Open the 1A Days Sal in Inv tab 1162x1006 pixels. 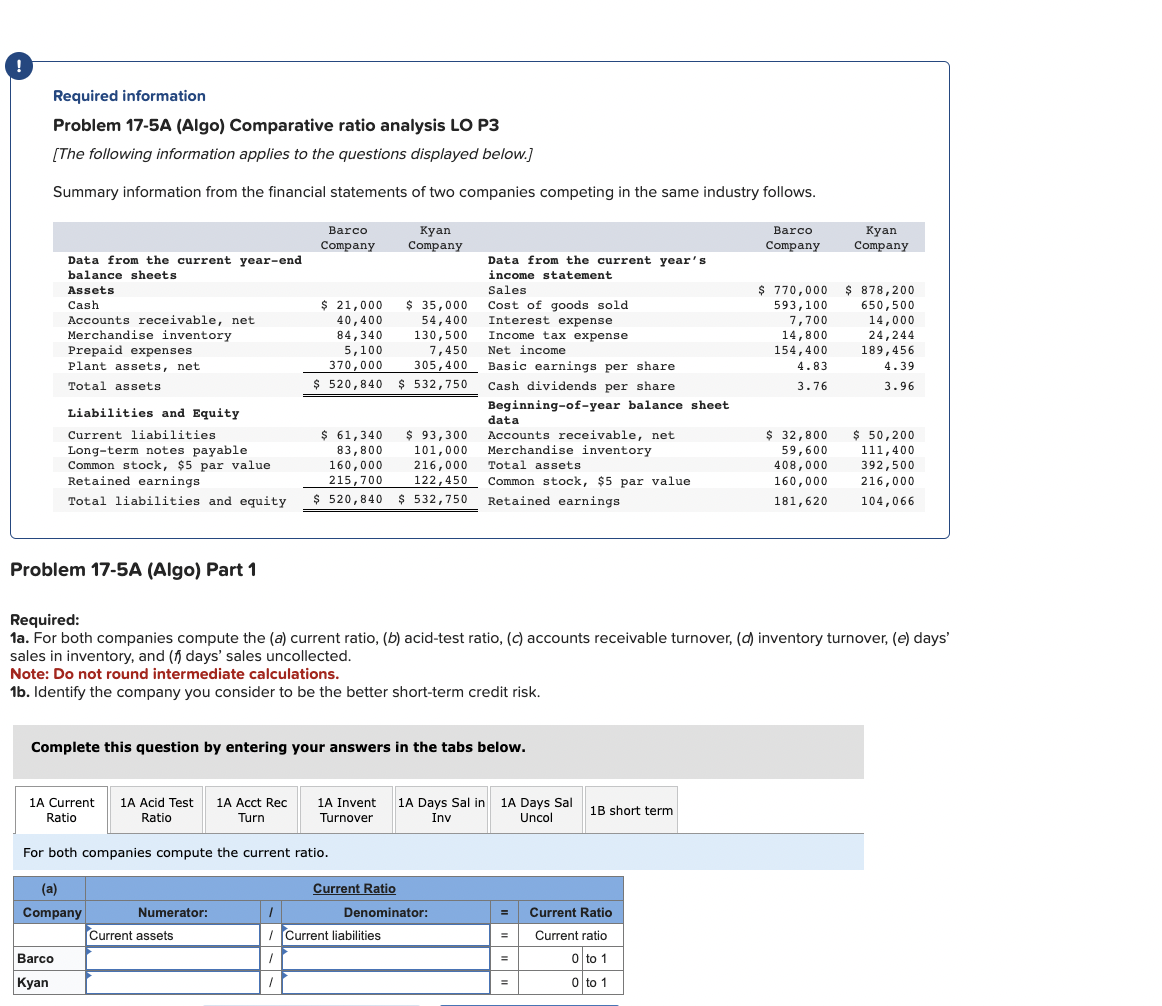(440, 809)
